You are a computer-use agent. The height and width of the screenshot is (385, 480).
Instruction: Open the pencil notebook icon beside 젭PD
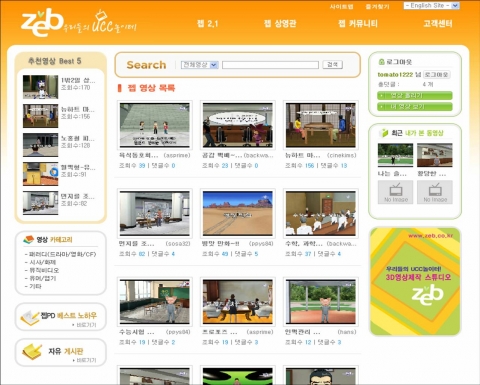tap(30, 318)
